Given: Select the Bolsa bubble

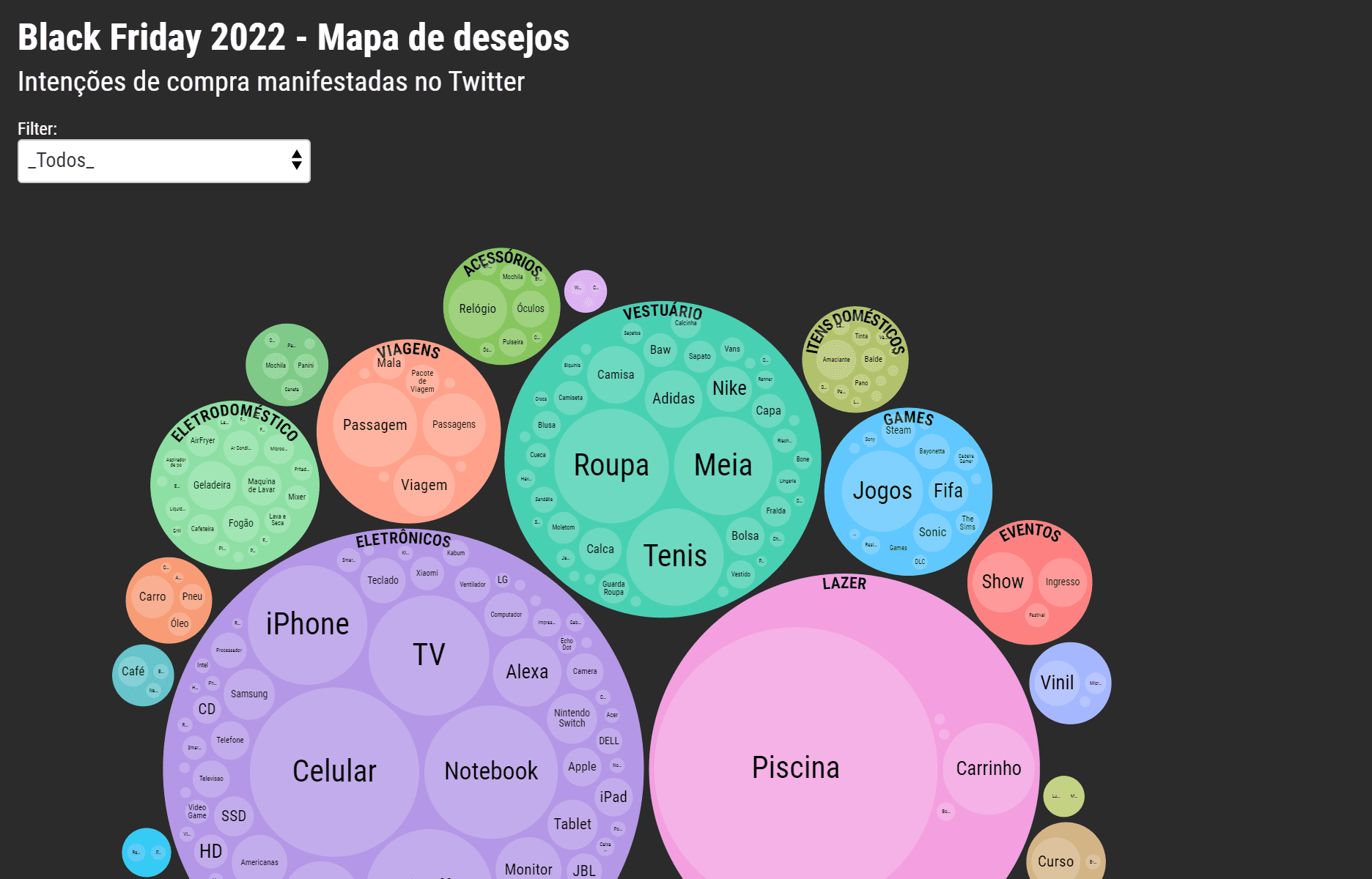Looking at the screenshot, I should point(745,536).
